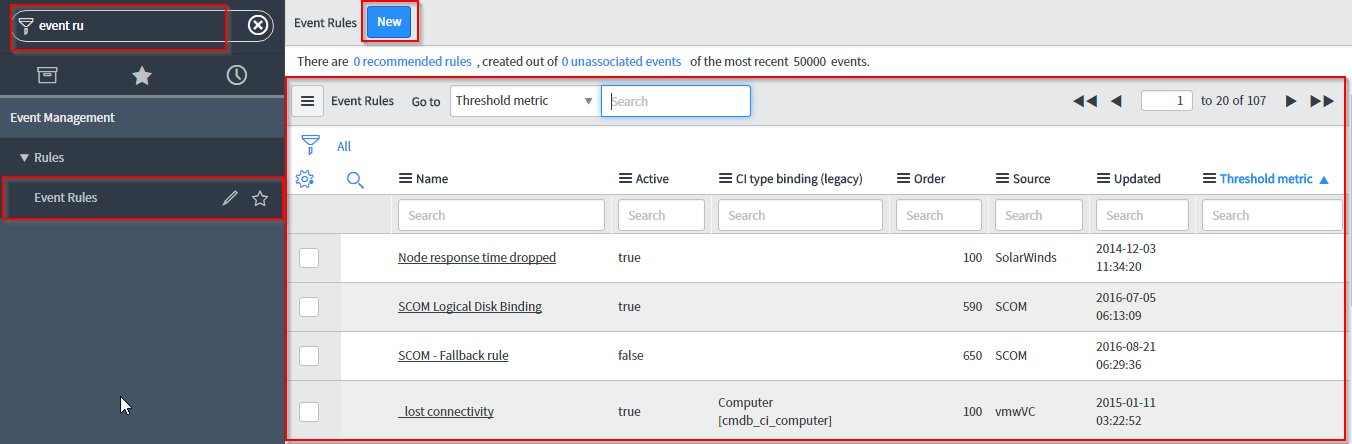Open the history clock tab
Screen dimensions: 1352x444
point(237,75)
